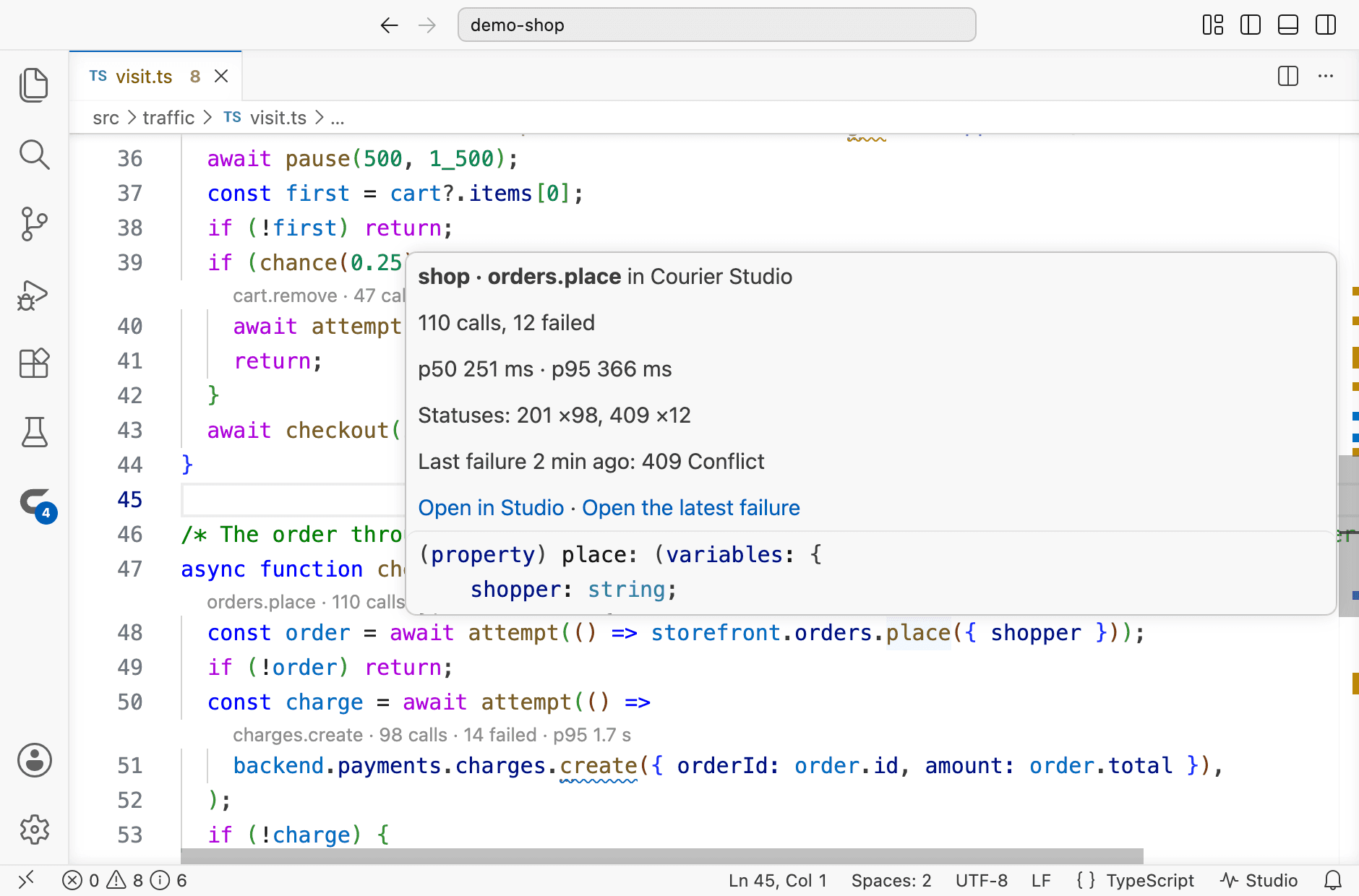
Task: Split the editor to the right
Action: pos(1288,76)
